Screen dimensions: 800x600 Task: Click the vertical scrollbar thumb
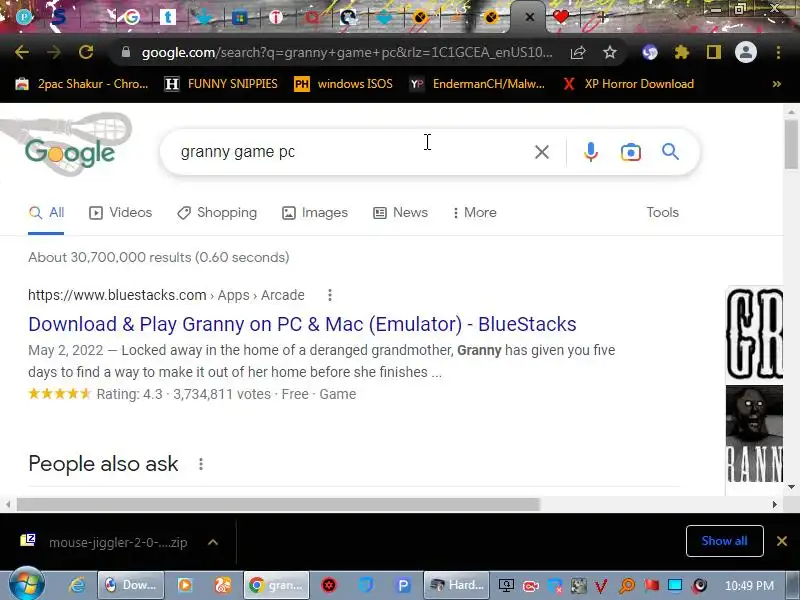791,143
